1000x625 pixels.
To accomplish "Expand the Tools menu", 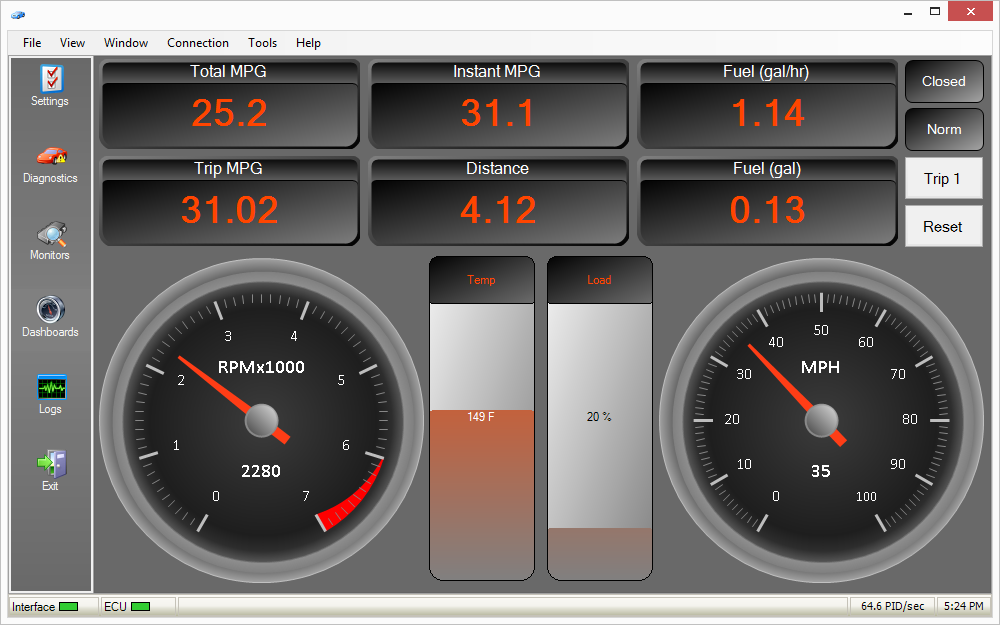I will tap(263, 43).
